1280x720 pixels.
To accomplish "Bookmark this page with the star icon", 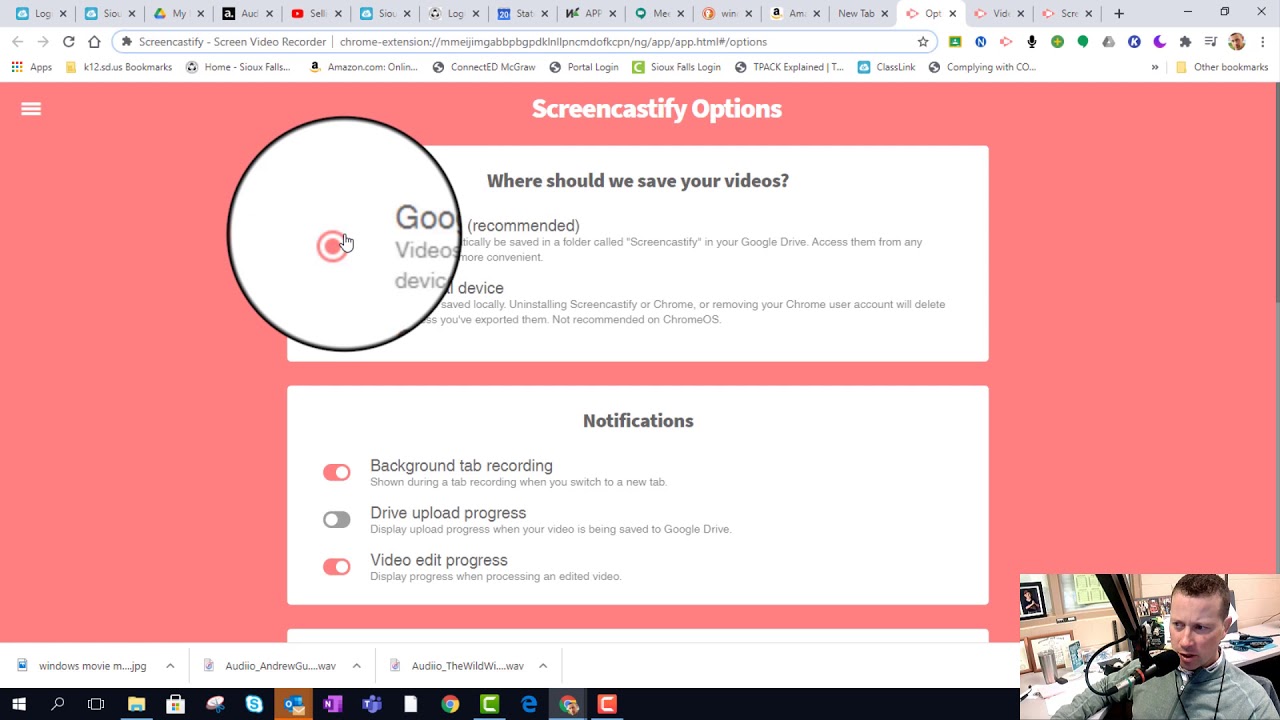I will click(x=923, y=42).
